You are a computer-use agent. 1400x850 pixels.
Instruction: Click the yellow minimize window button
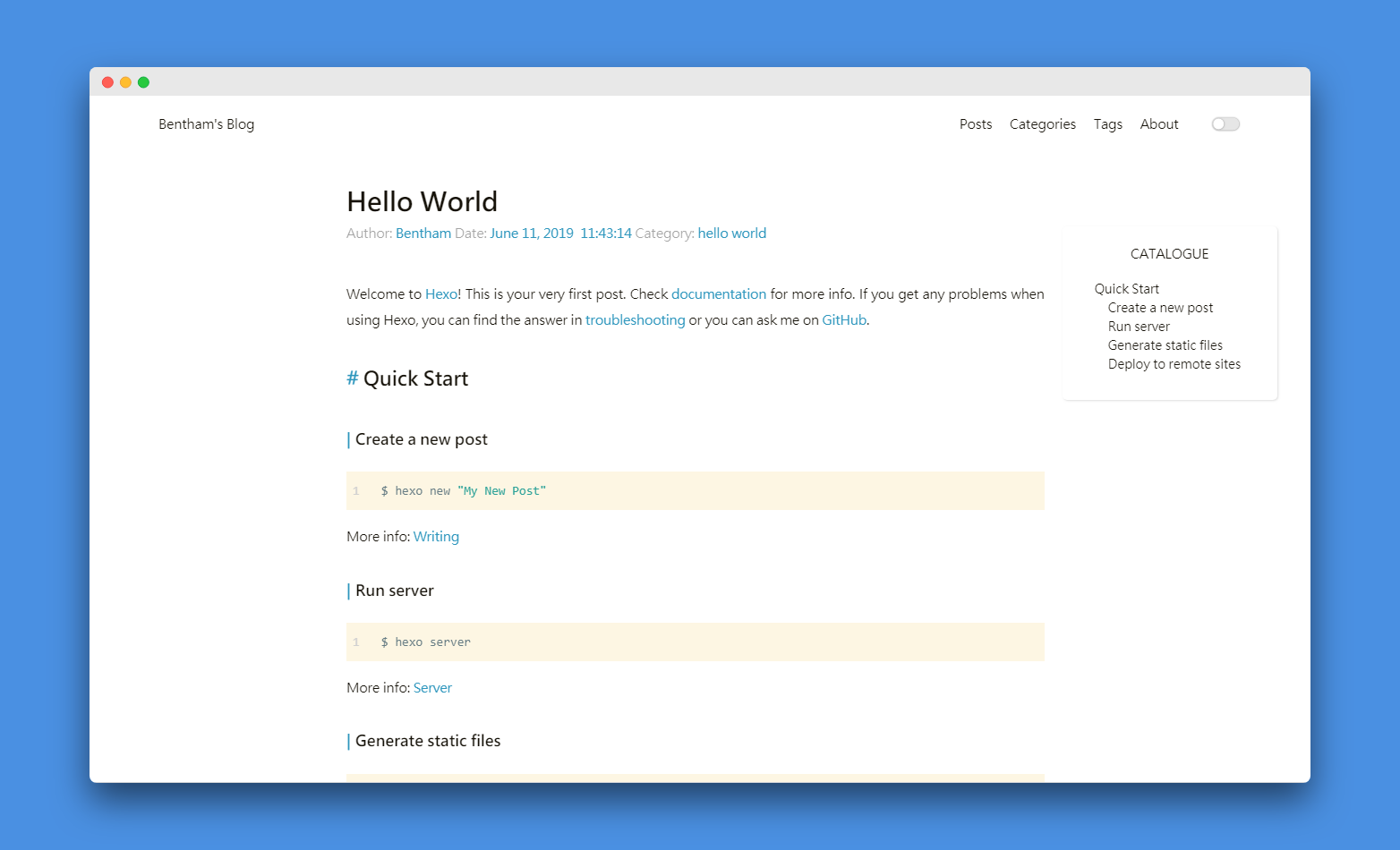(x=125, y=82)
